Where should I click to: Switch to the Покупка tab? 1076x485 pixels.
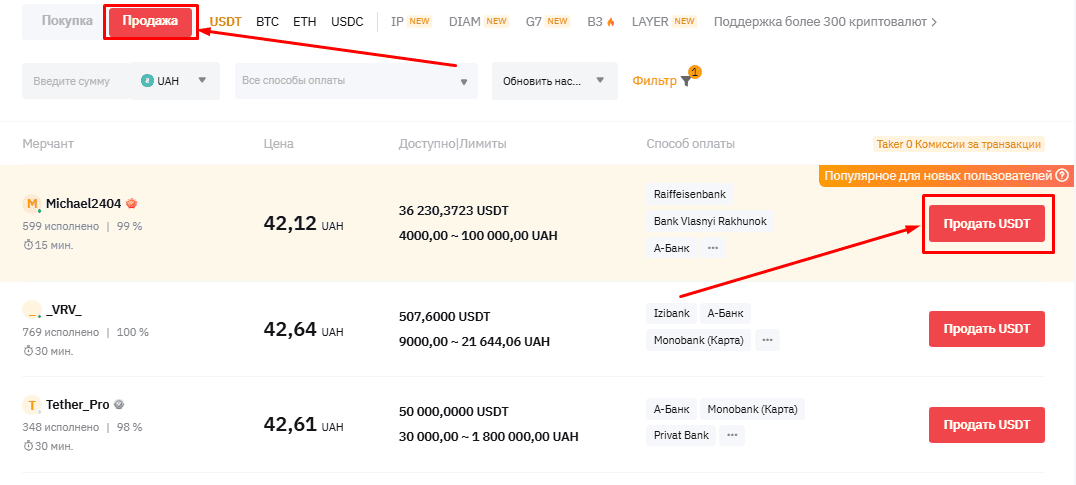67,21
